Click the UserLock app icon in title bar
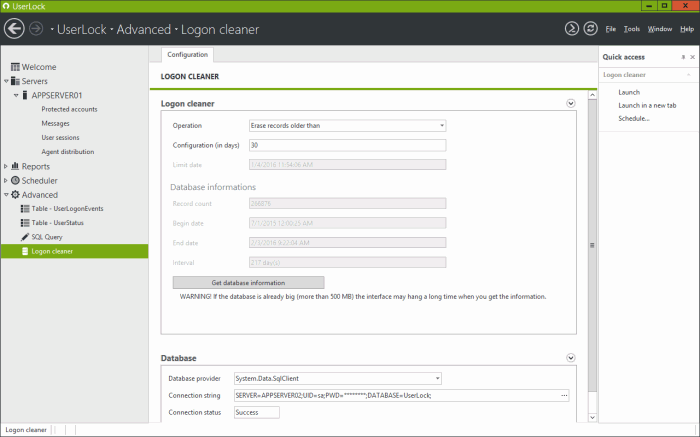The width and height of the screenshot is (700, 437). (6, 6)
